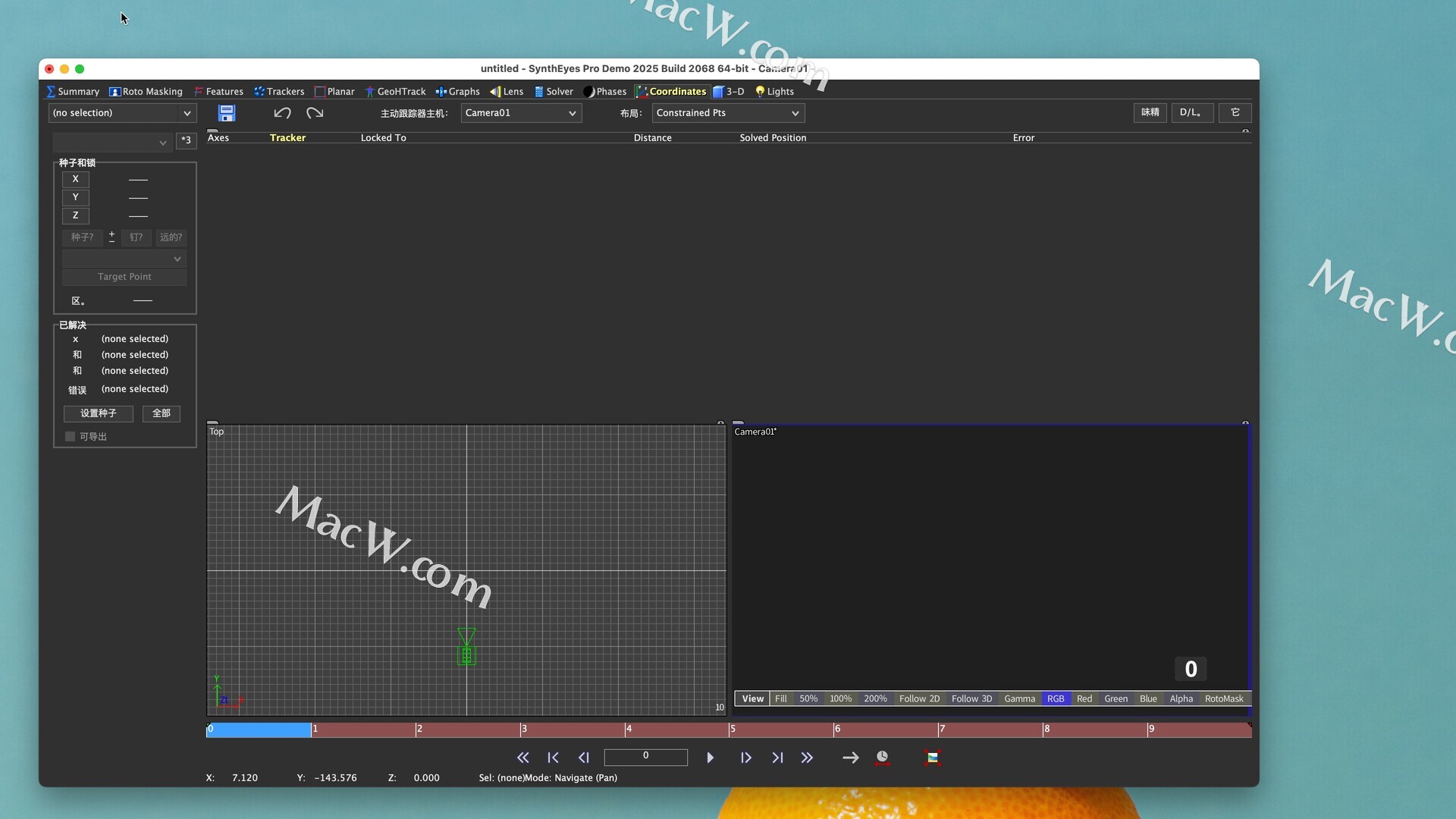Sort by the Tracker column header
The image size is (1456, 819).
[287, 138]
